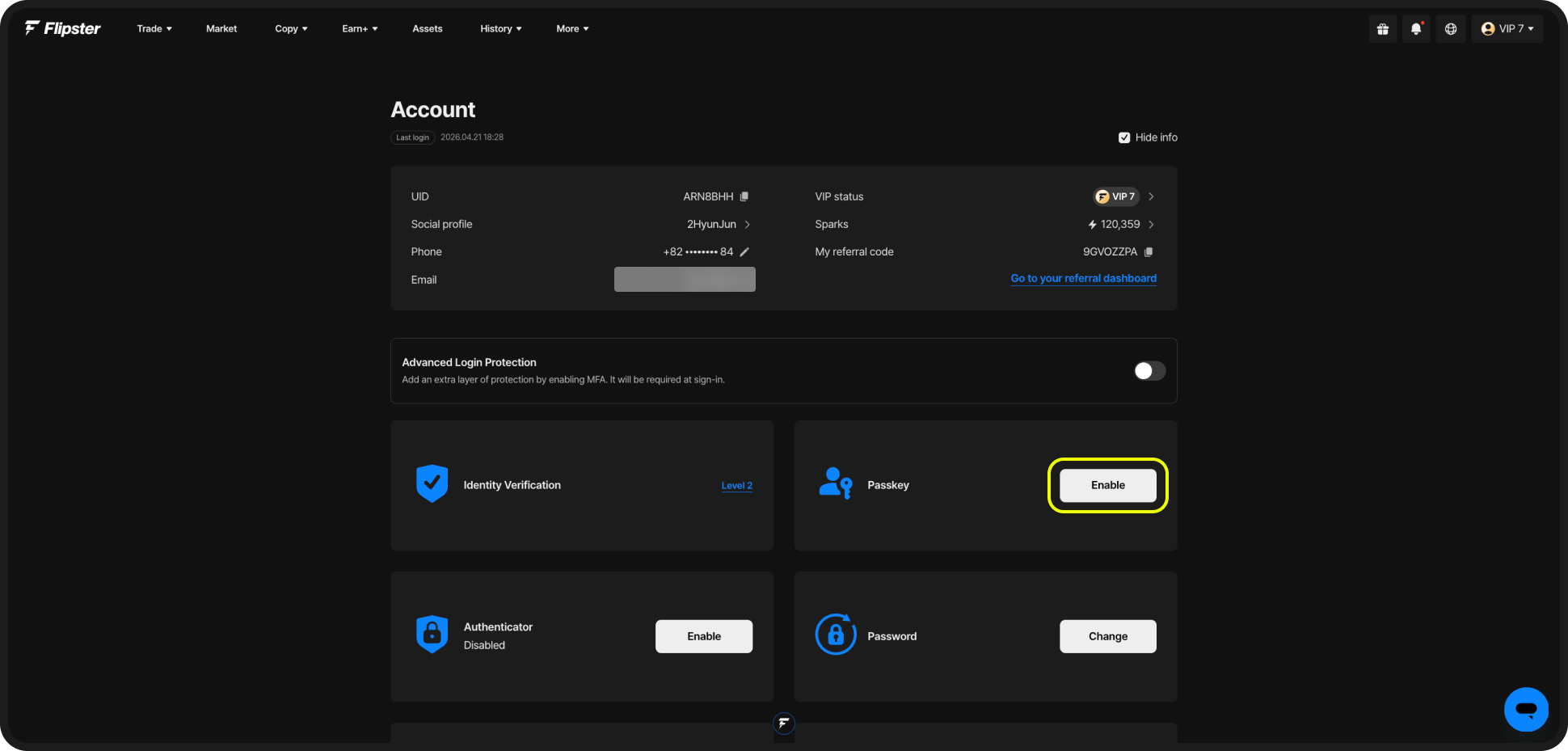Click the Flipster logo
This screenshot has width=1568, height=751.
pyautogui.click(x=63, y=28)
